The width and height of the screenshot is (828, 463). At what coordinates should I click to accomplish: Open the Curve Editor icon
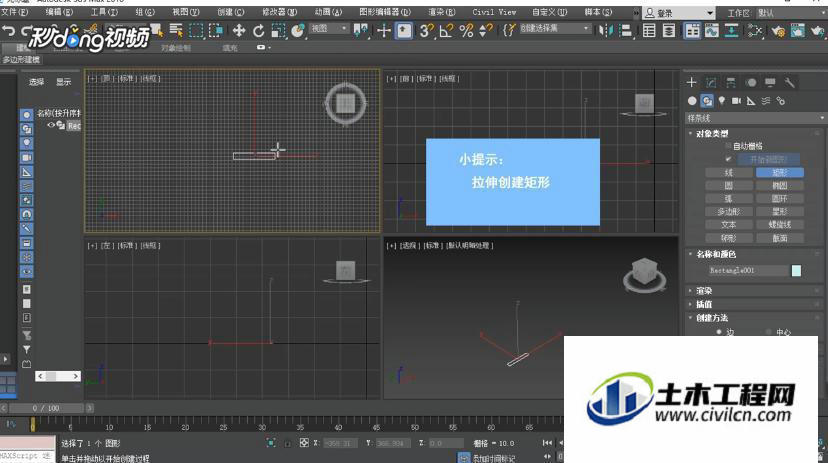click(x=711, y=31)
